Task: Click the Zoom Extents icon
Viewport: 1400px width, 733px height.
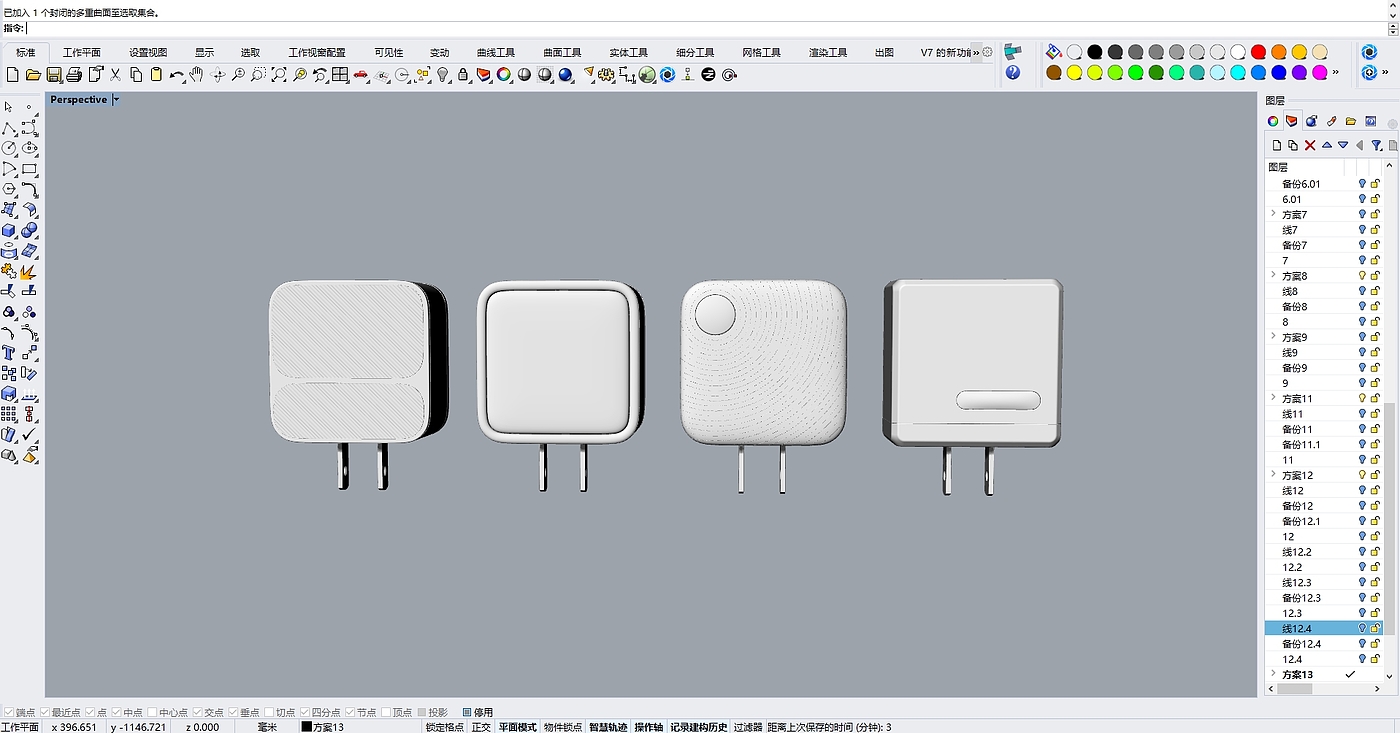Action: pos(279,75)
